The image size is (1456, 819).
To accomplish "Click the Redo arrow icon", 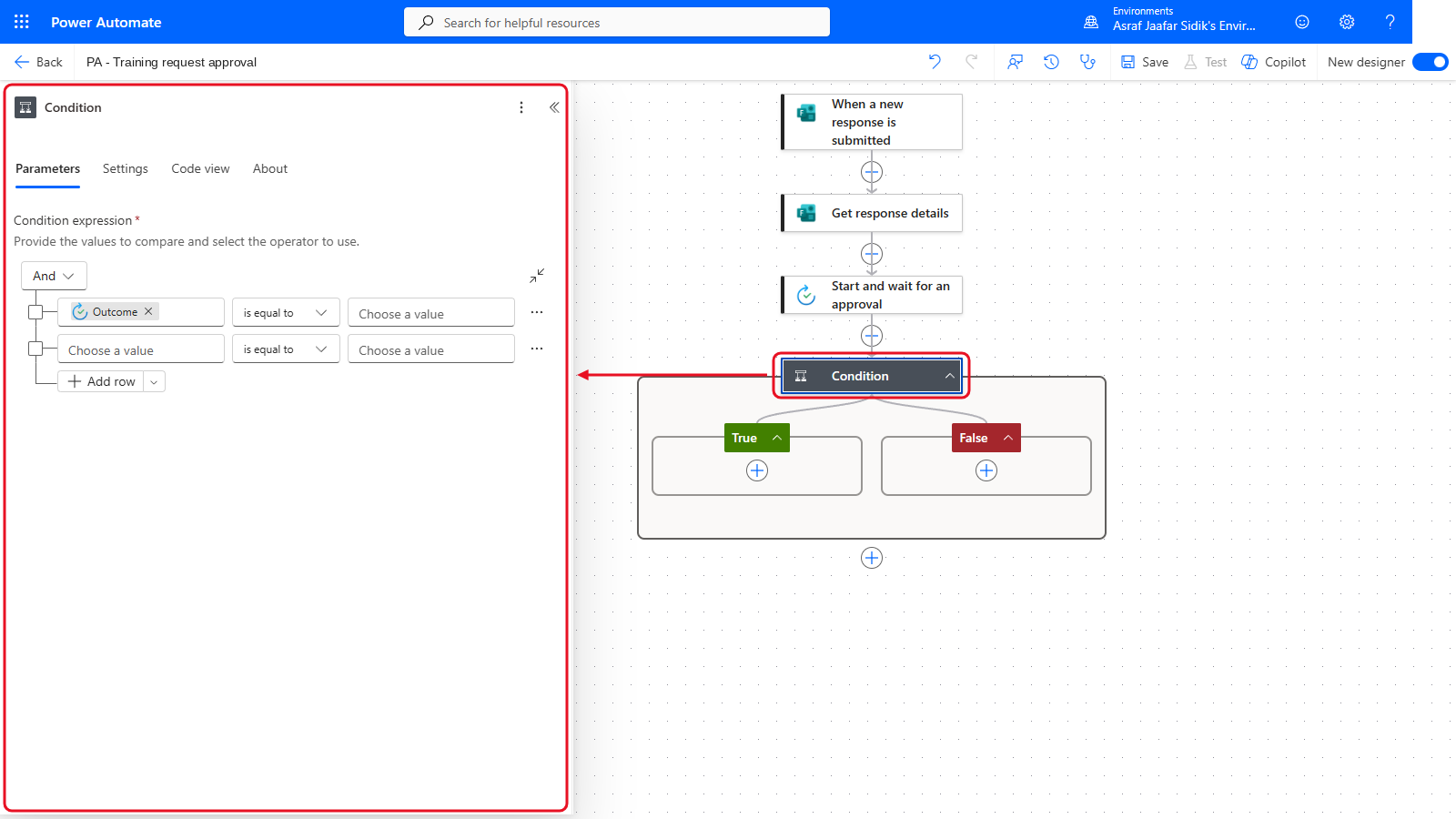I will point(972,62).
